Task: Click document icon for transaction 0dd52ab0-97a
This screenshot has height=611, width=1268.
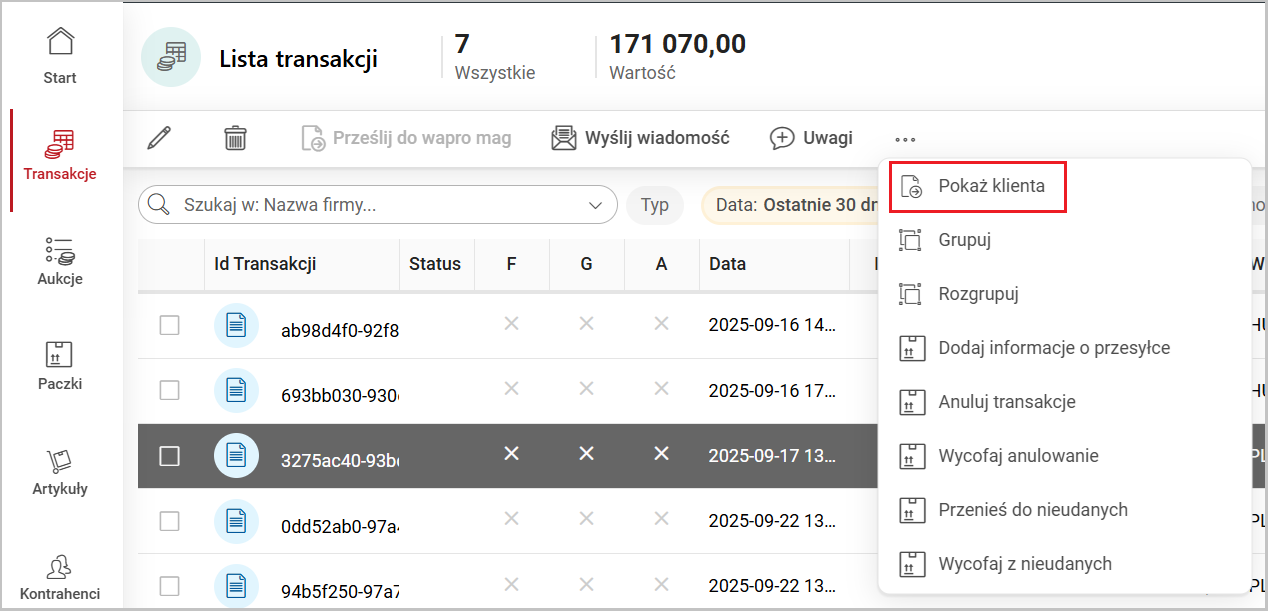Action: click(236, 521)
